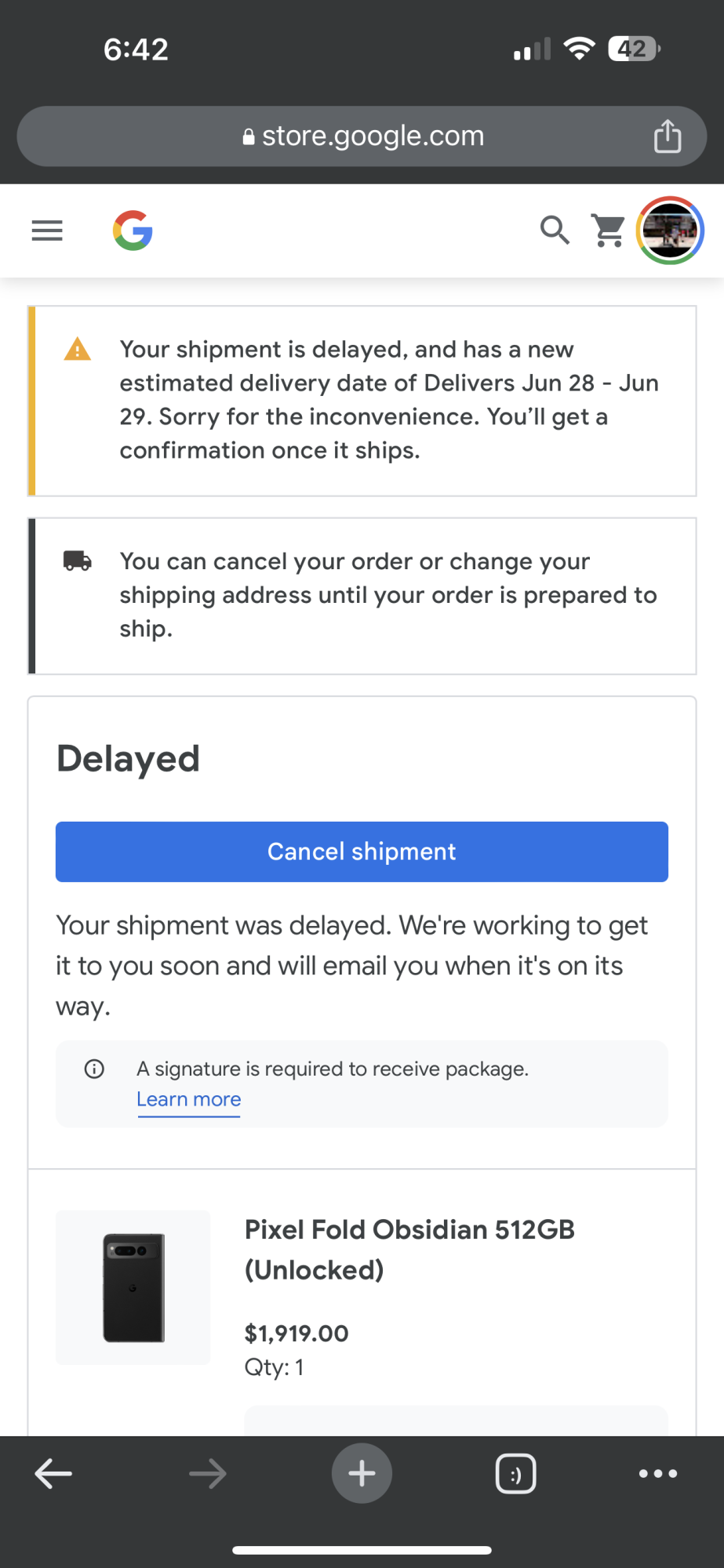Open a new tab with plus button
Screen dimensions: 724x1568
(x=362, y=1474)
